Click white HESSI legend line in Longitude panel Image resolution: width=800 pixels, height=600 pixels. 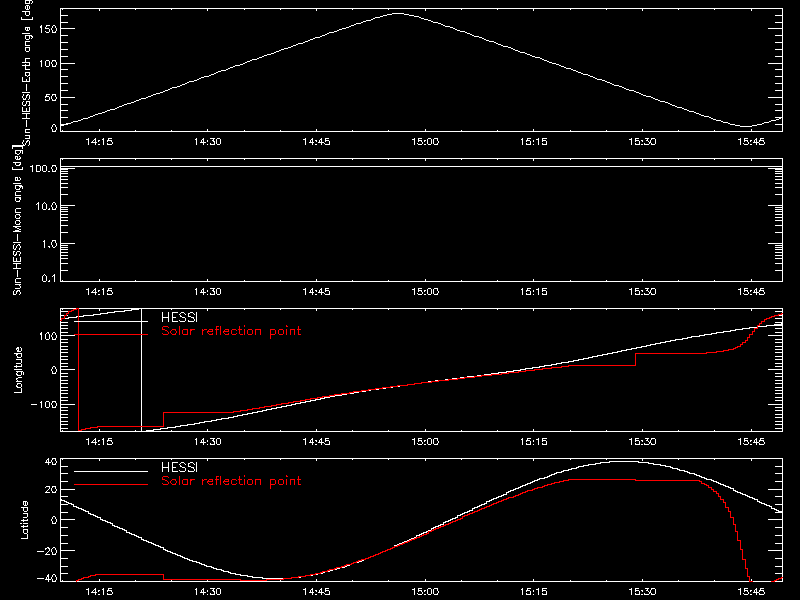point(111,321)
